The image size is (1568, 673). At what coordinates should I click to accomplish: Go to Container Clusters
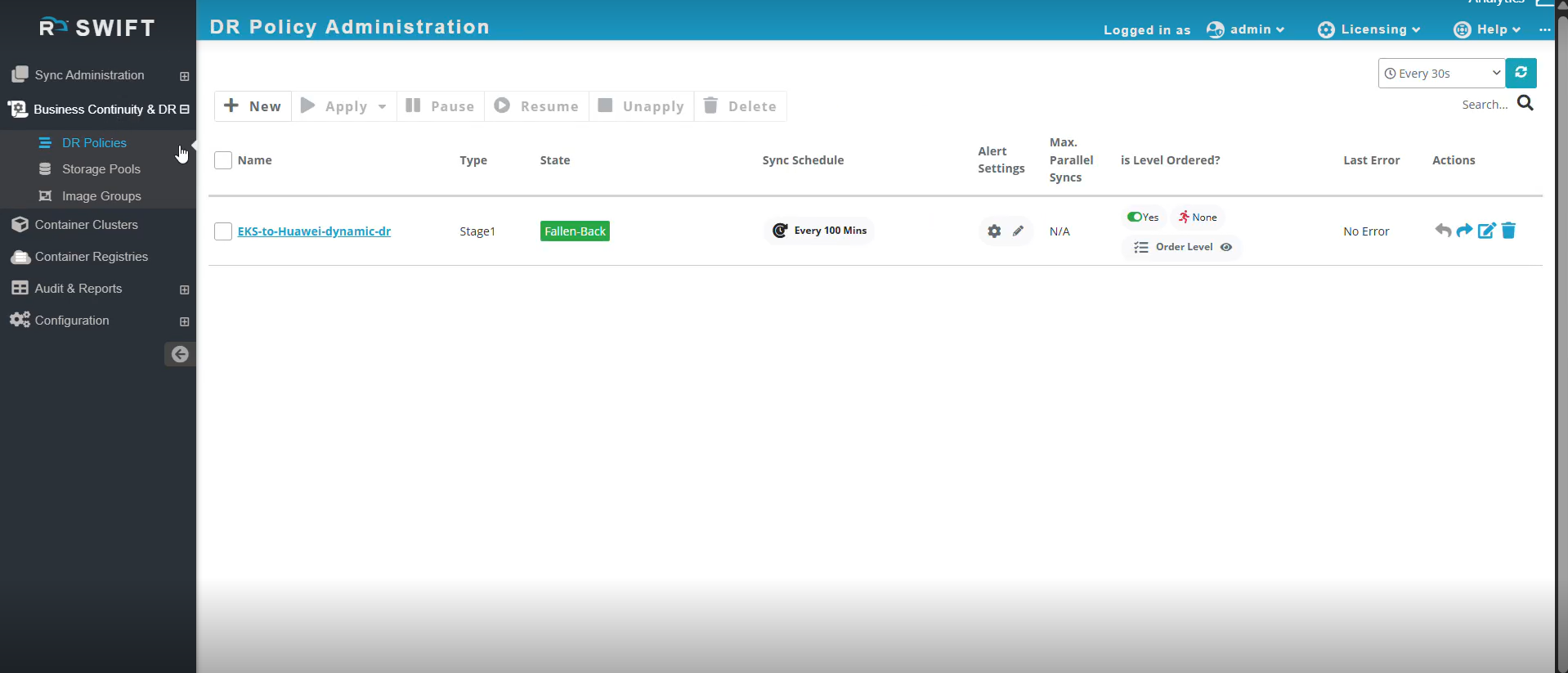click(x=86, y=225)
